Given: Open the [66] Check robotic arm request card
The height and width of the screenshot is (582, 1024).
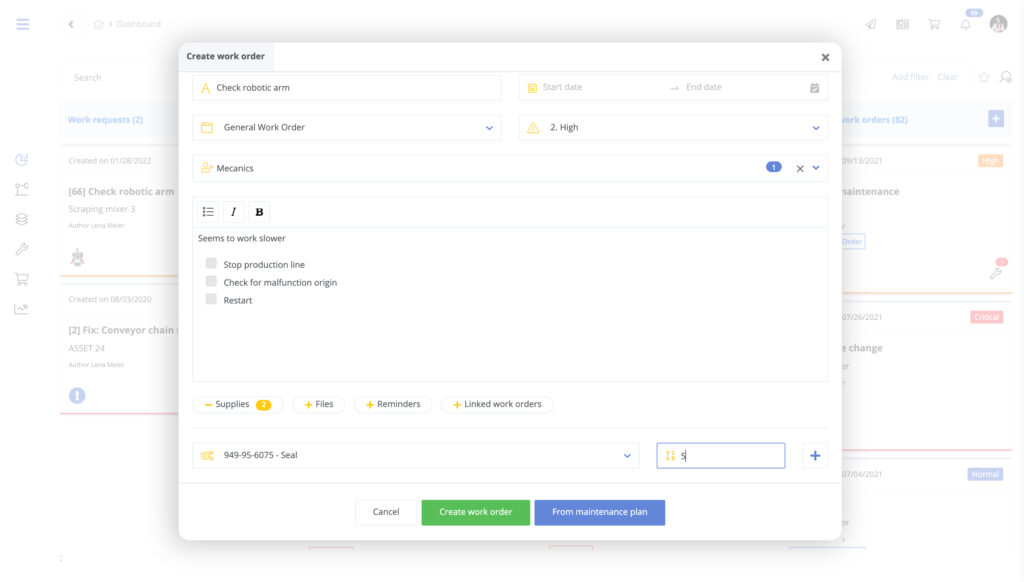Looking at the screenshot, I should (x=120, y=212).
